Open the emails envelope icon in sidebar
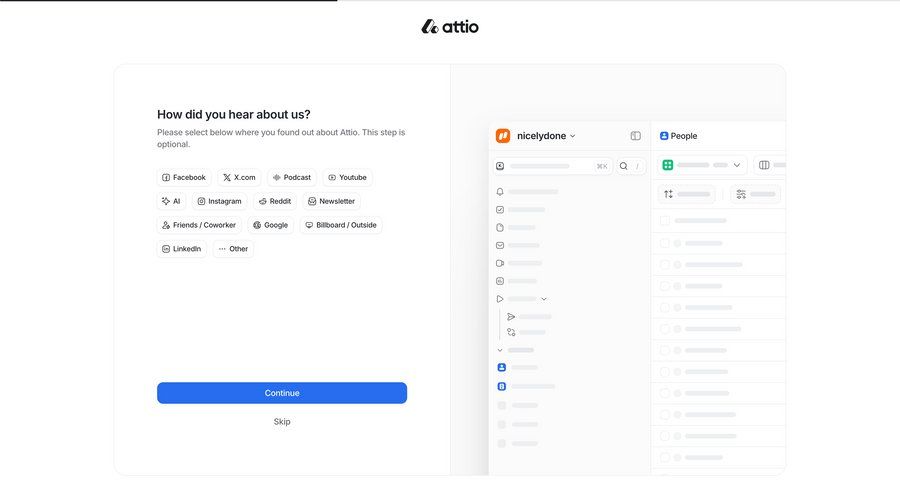 tap(500, 246)
